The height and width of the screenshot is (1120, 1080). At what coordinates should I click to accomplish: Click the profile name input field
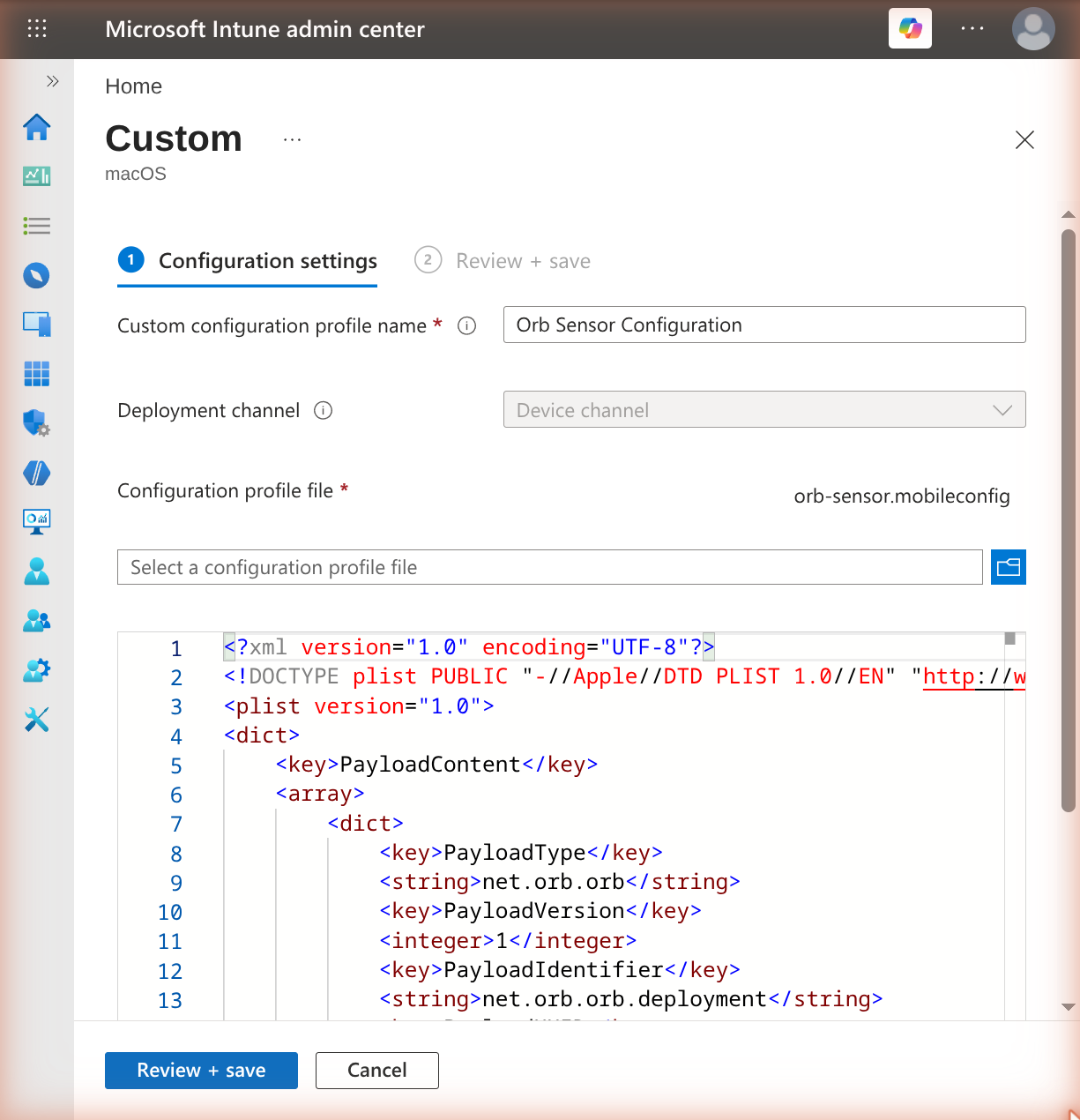click(x=764, y=325)
